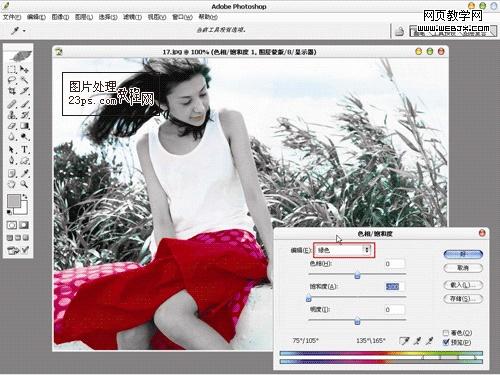Switch to Quick Mask mode
Image resolution: width=500 pixels, height=375 pixels.
[24, 225]
